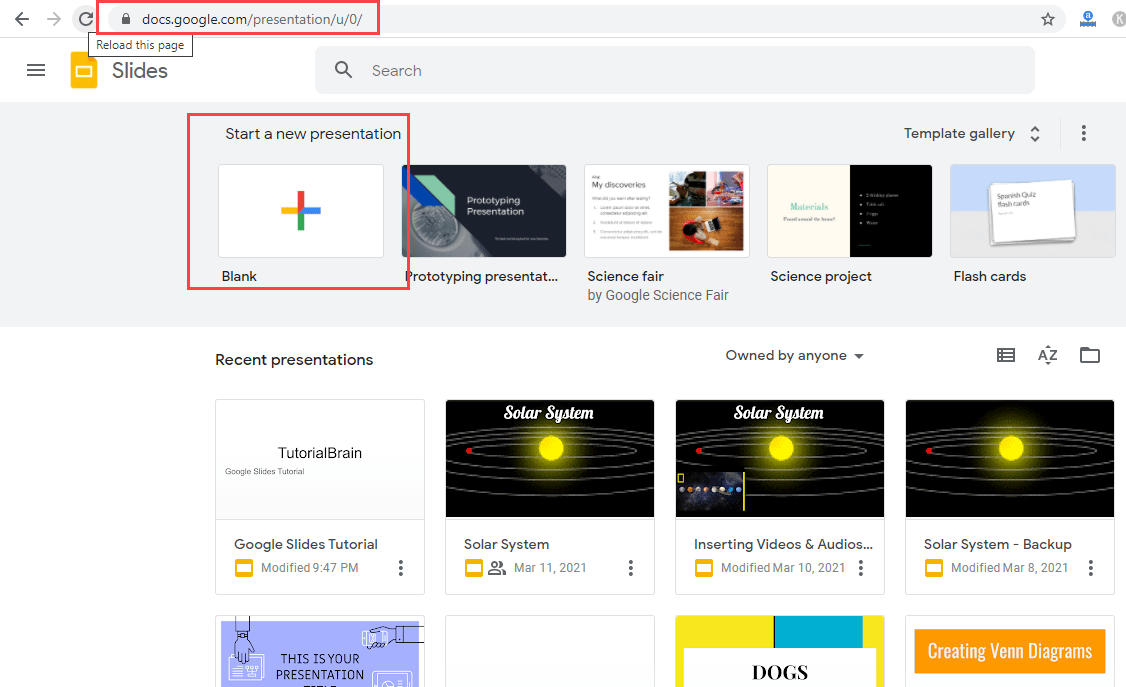Image resolution: width=1126 pixels, height=687 pixels.
Task: Expand the Template gallery
Action: click(972, 134)
